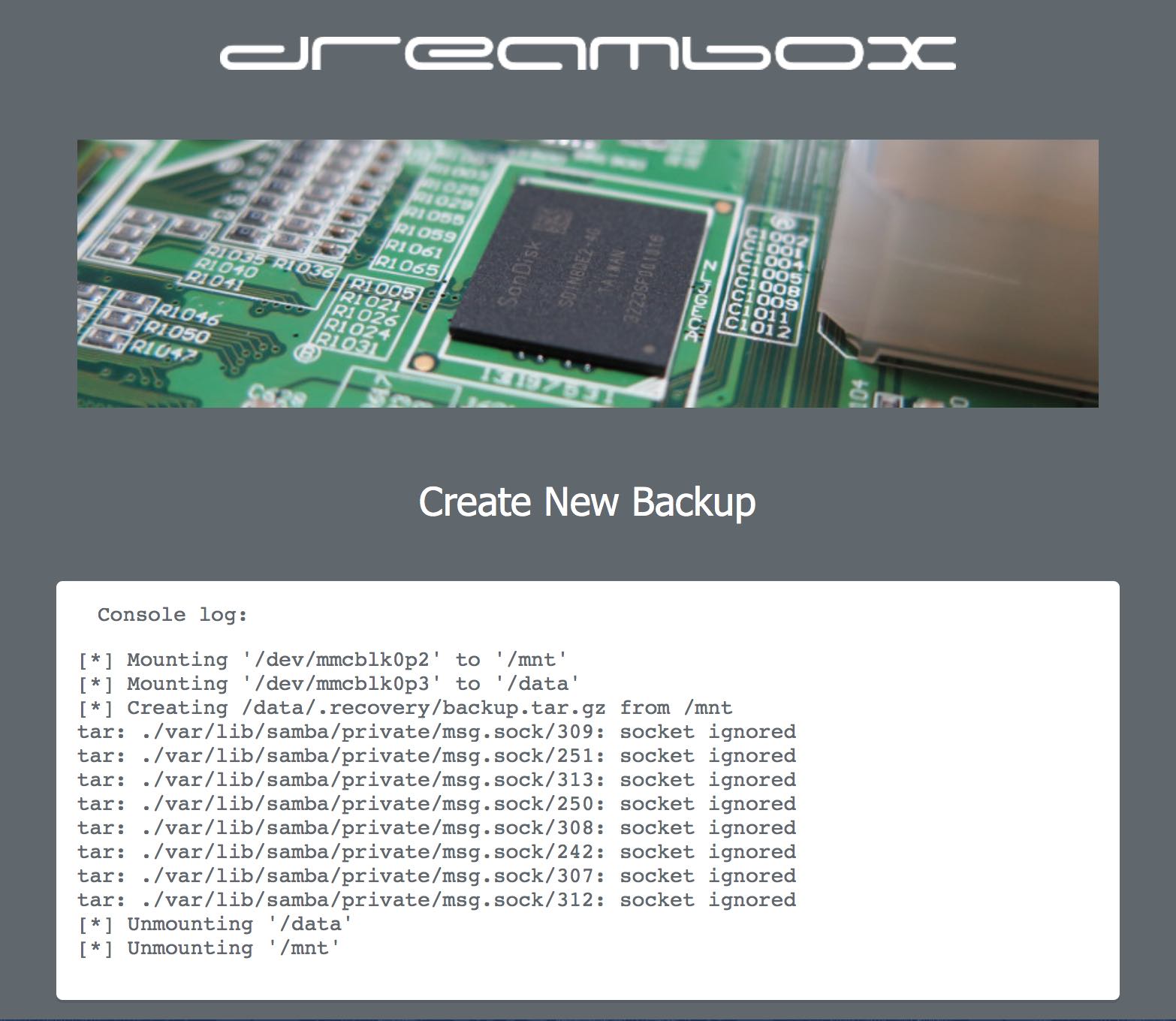The width and height of the screenshot is (1176, 1021).
Task: Click the line mounting '/dev/mmcblk0p2' to '/mnt'
Action: pos(323,660)
